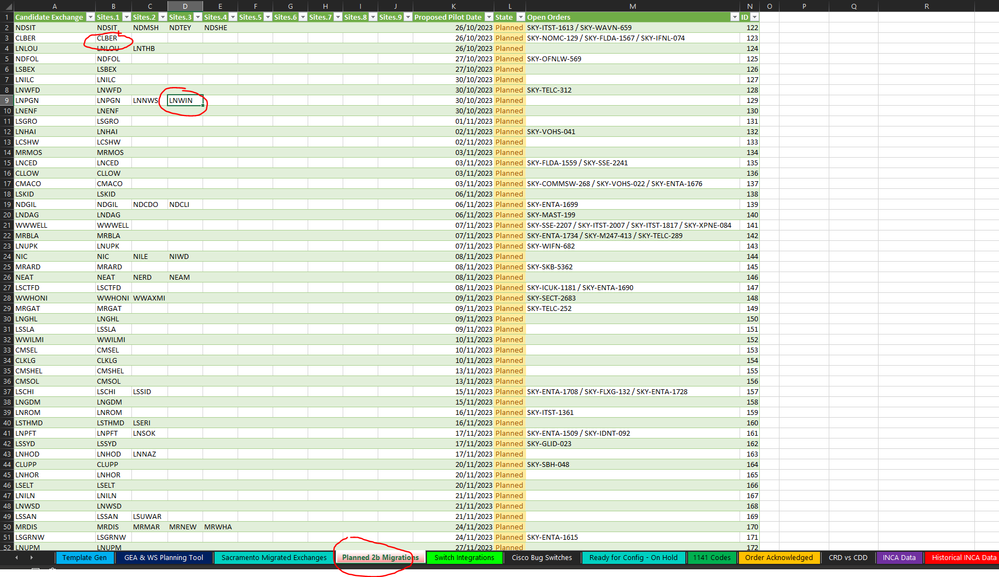999x577 pixels.
Task: Open the Sites.6 column filter arrow
Action: [x=303, y=17]
